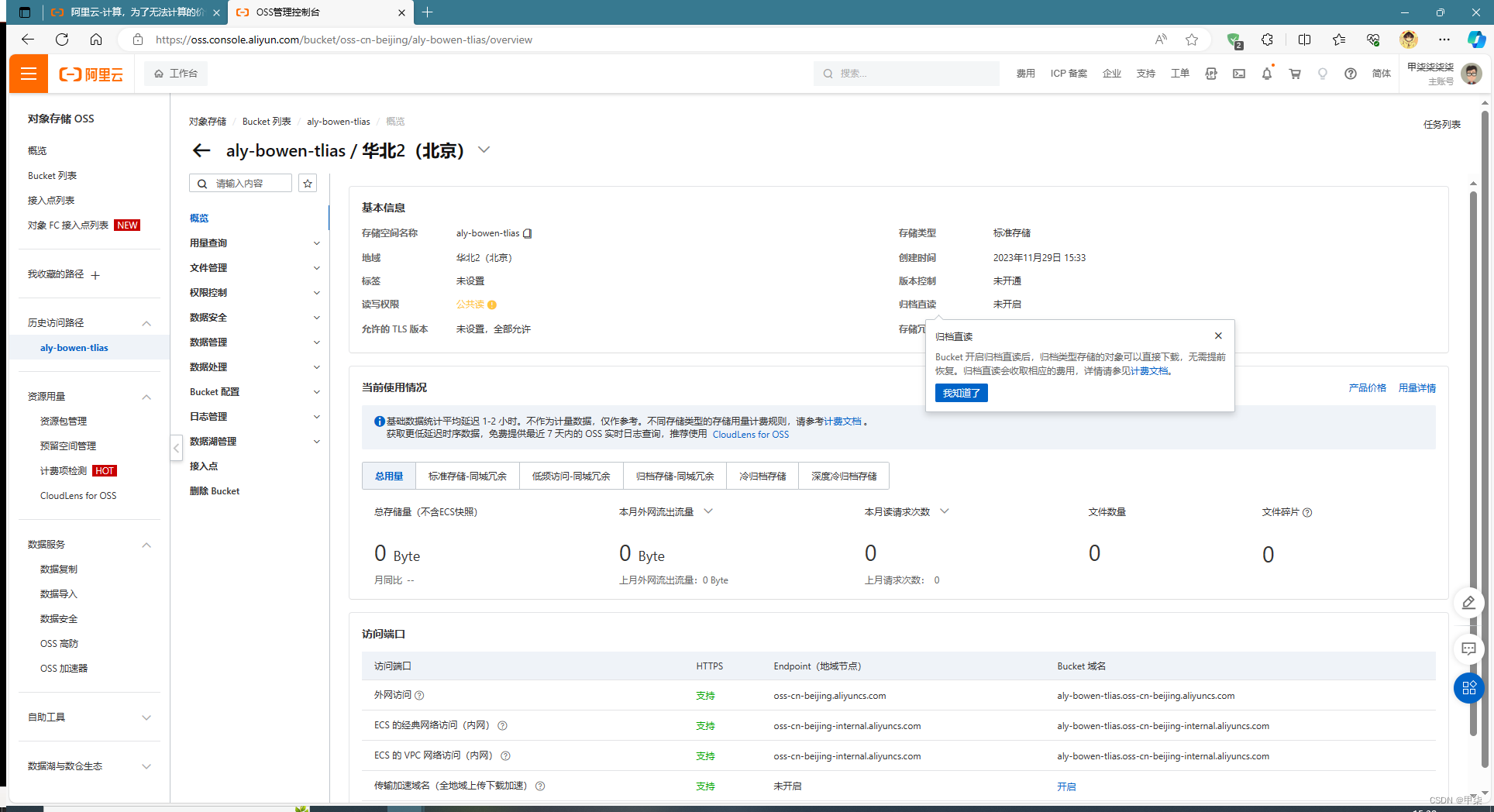Show help for 外网访问
Viewport: 1494px width, 812px height.
click(x=419, y=696)
